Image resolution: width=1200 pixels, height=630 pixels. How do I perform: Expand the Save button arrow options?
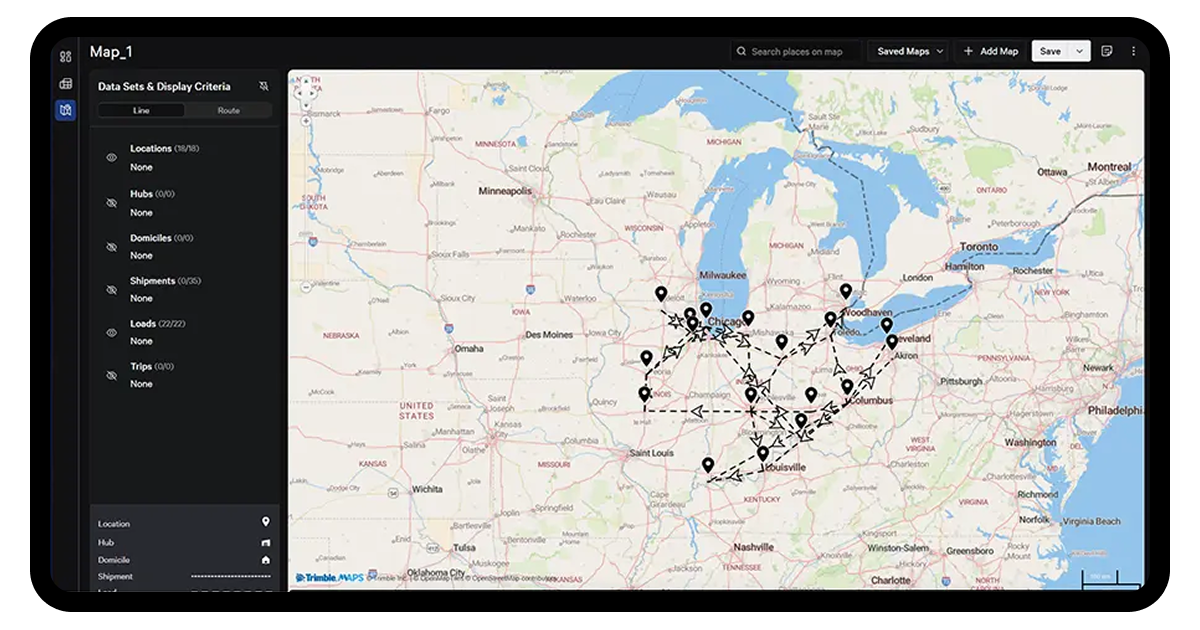click(x=1079, y=51)
